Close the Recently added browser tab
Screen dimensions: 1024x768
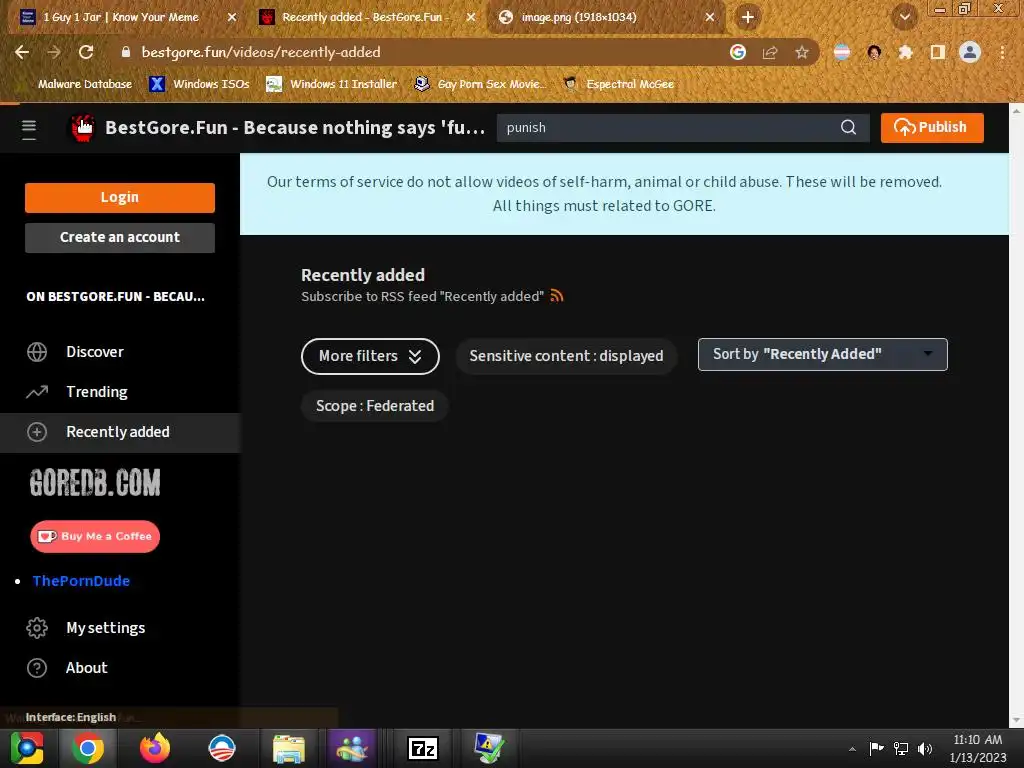[x=471, y=17]
